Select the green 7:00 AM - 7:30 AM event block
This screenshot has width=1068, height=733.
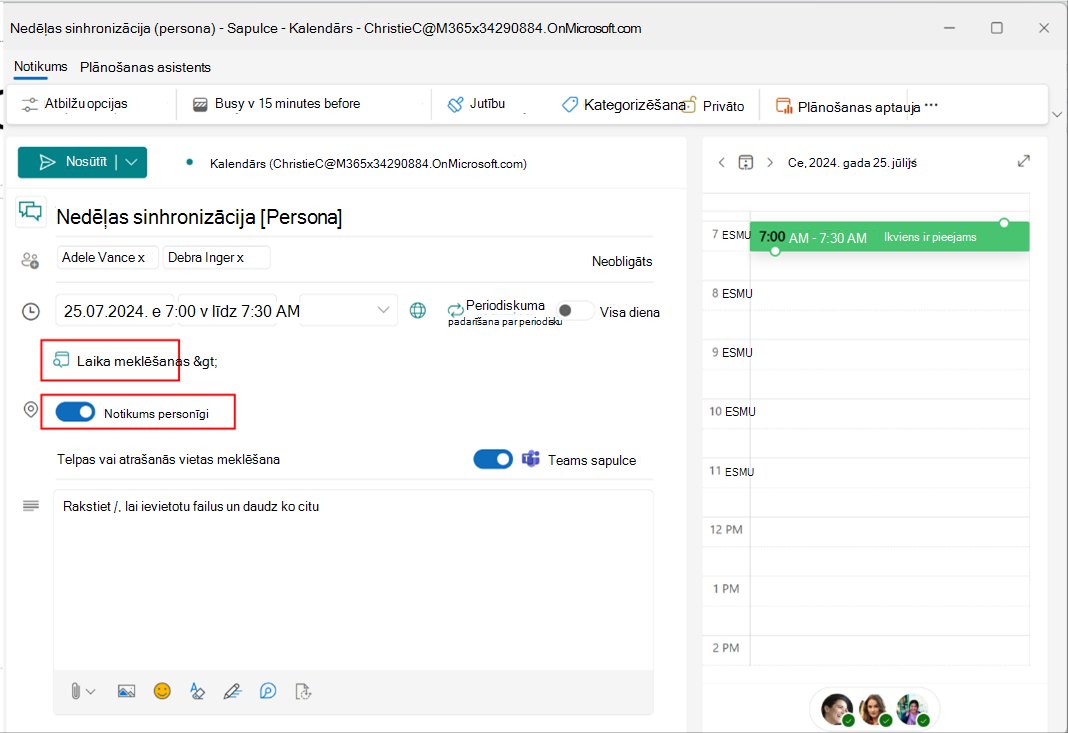pos(890,237)
